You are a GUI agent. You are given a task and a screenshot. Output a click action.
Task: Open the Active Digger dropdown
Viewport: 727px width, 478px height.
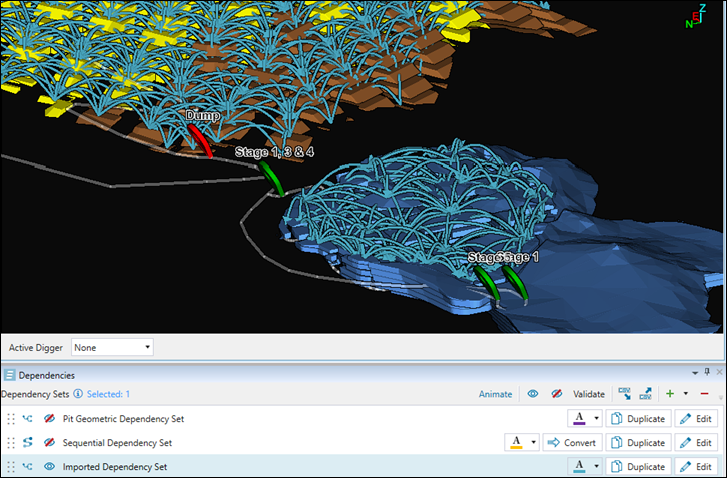pyautogui.click(x=112, y=347)
